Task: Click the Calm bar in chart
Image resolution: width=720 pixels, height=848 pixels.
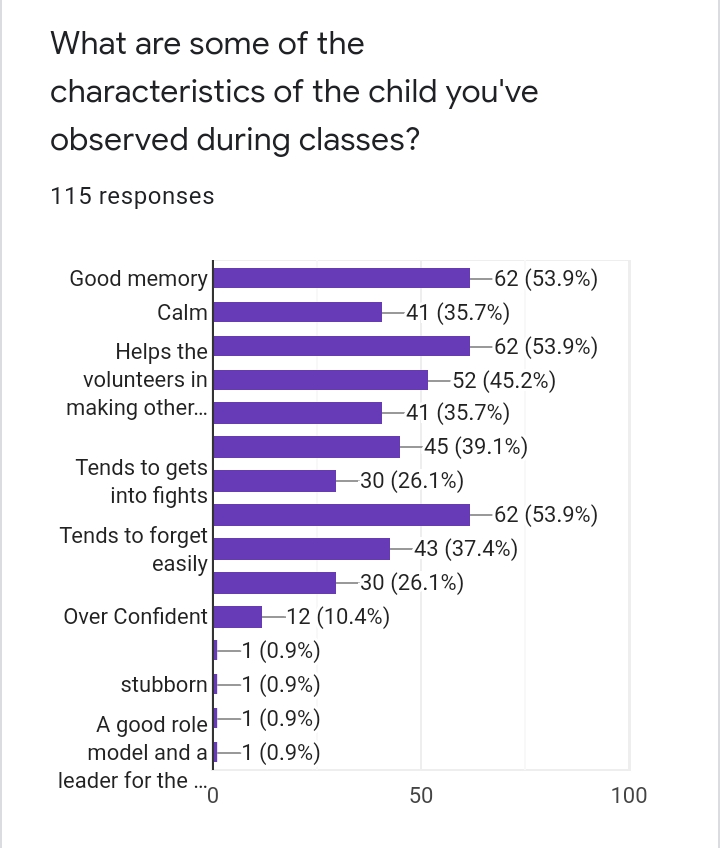Action: click(298, 312)
